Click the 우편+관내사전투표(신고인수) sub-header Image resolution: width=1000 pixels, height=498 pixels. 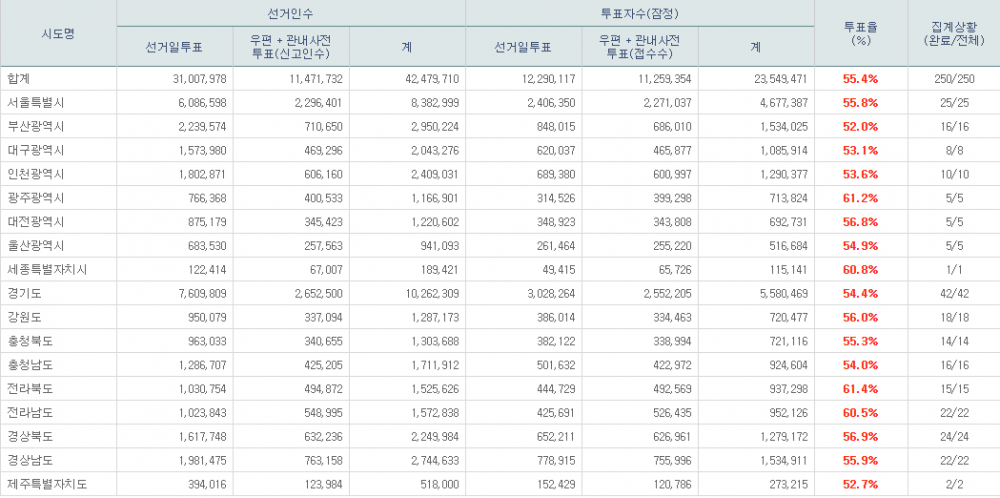[291, 46]
